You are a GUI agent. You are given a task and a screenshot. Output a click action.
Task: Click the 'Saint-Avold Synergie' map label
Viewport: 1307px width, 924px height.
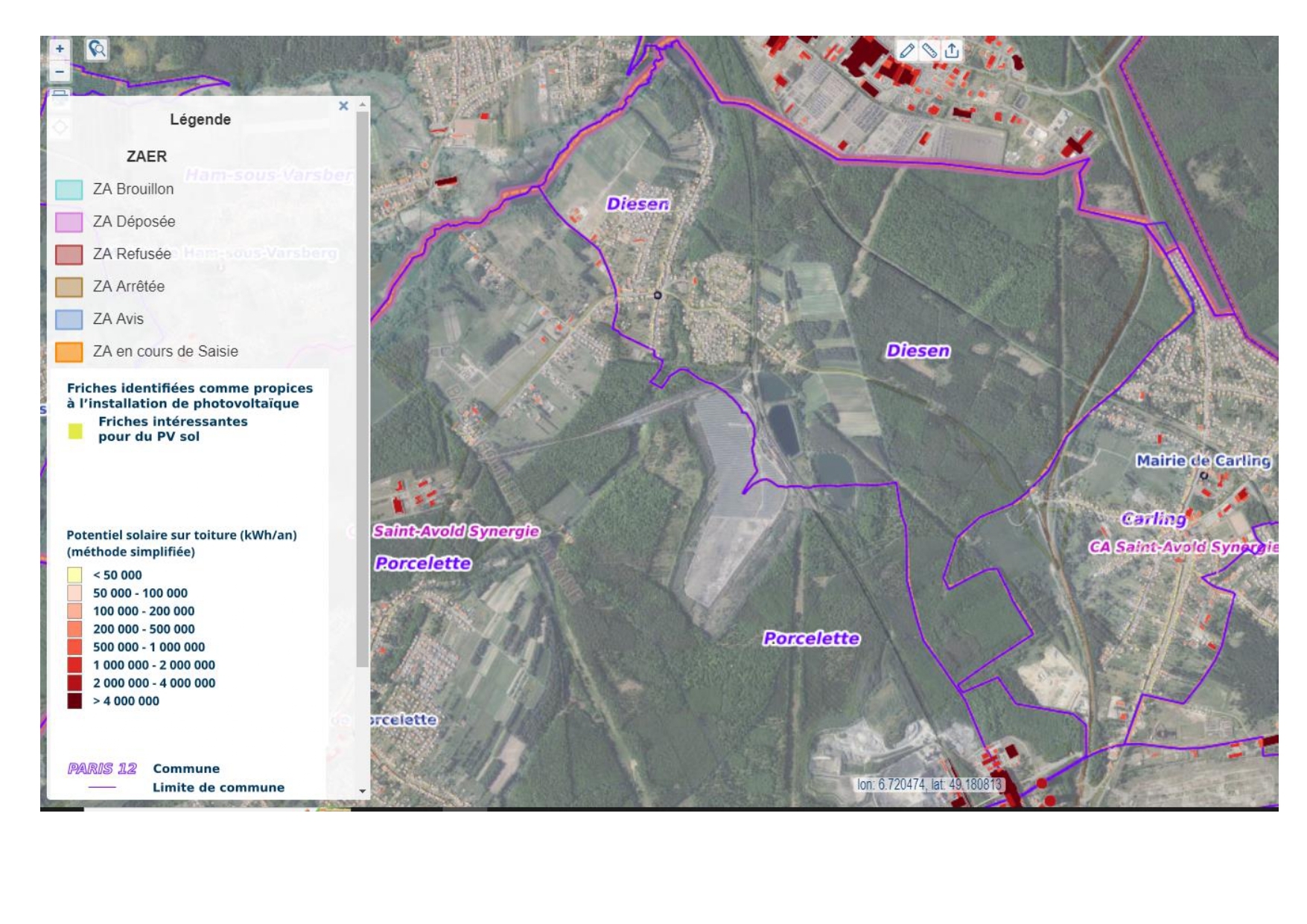[x=456, y=531]
